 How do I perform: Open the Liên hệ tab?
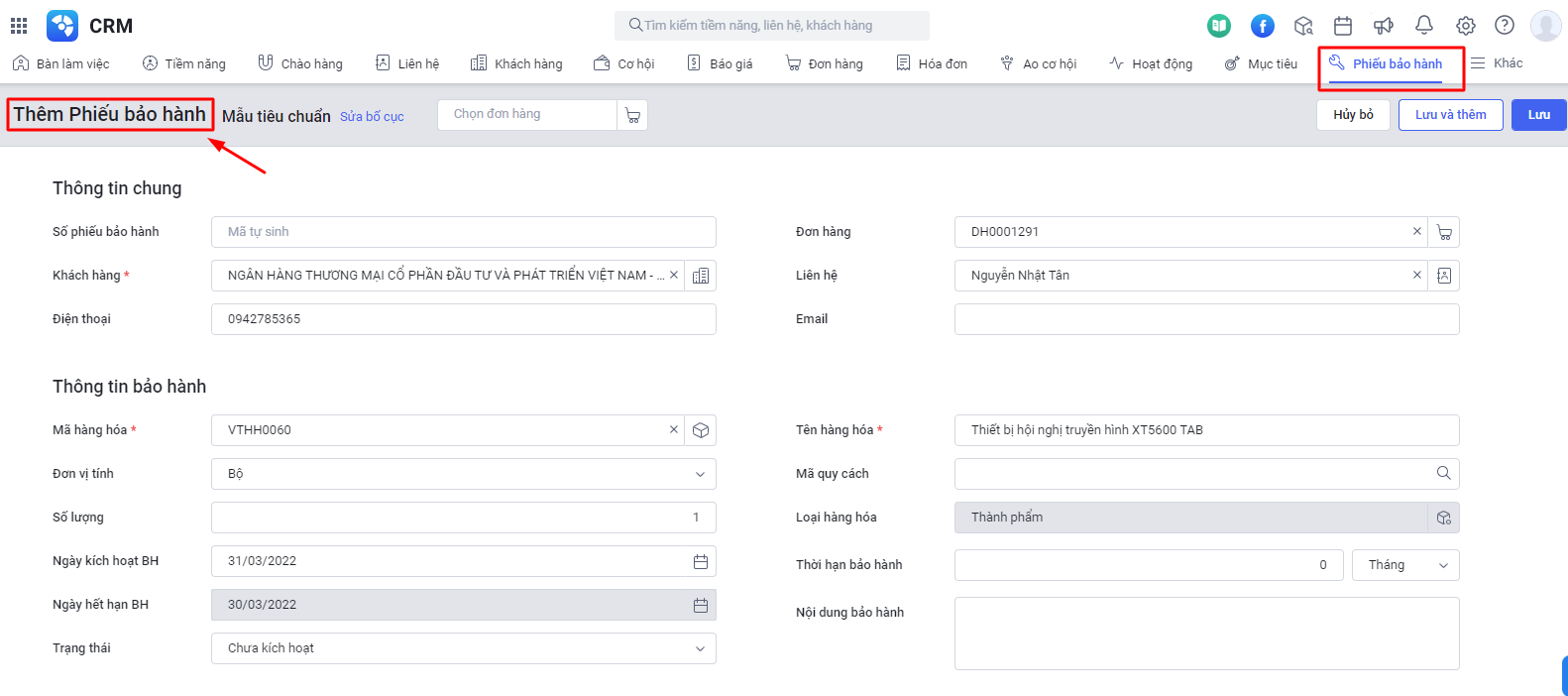407,63
